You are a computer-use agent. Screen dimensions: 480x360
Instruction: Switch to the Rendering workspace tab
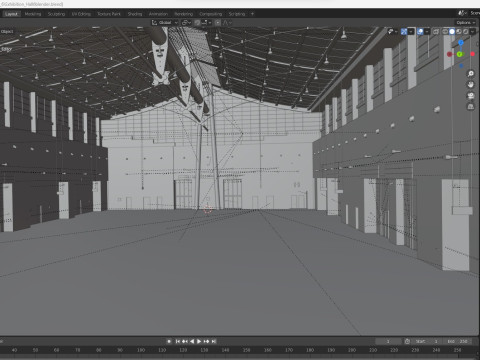[184, 14]
